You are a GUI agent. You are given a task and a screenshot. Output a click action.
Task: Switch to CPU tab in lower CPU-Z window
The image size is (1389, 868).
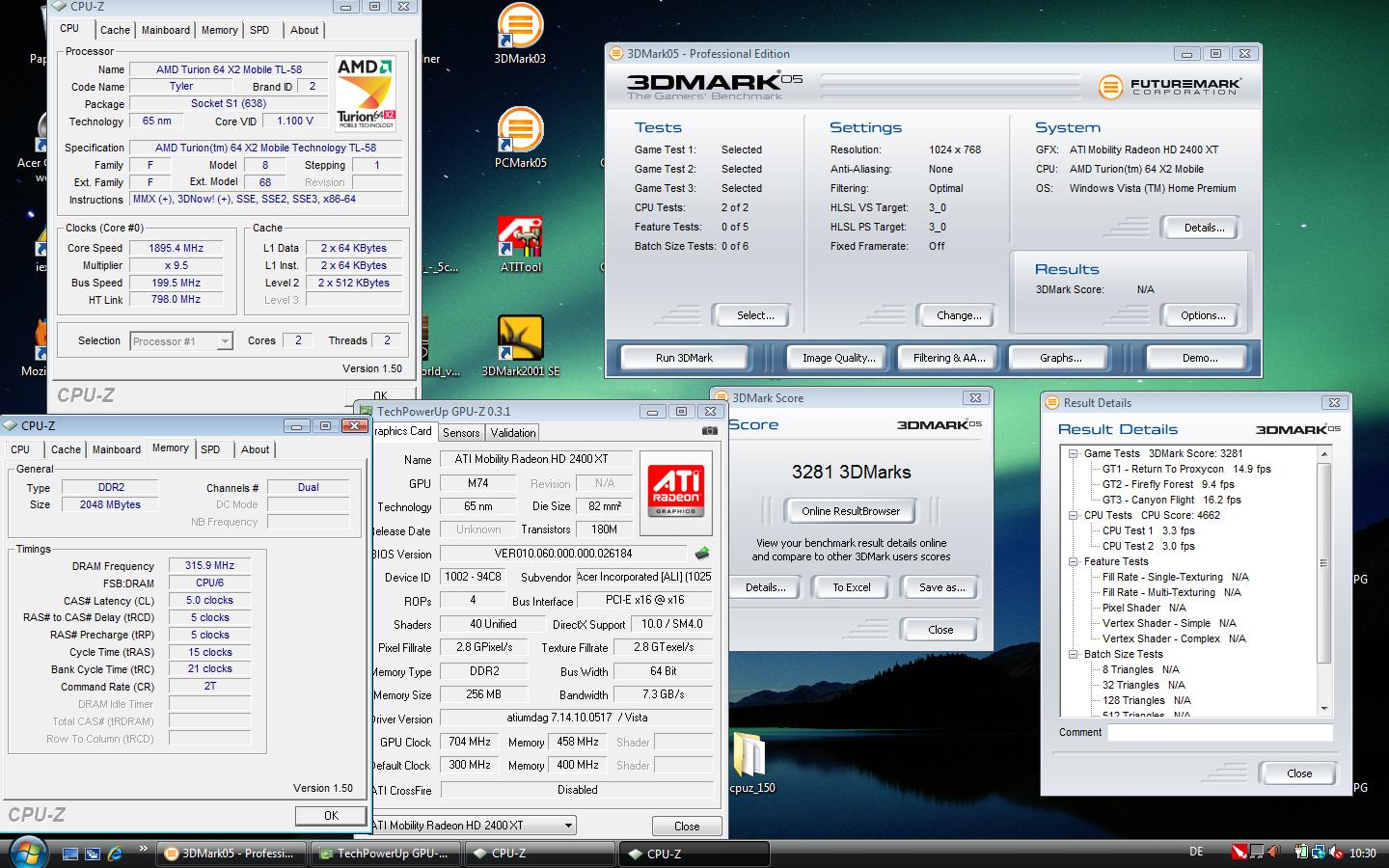[20, 449]
